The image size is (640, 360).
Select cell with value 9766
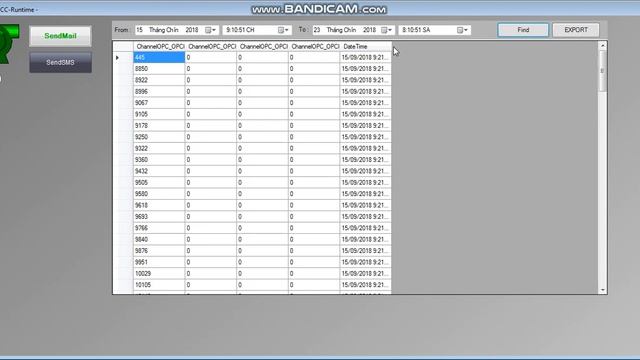tap(159, 228)
